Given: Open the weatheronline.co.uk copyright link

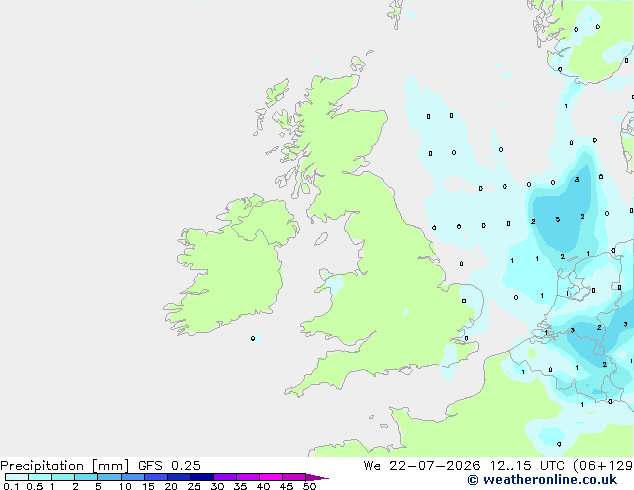Looking at the screenshot, I should [x=542, y=480].
